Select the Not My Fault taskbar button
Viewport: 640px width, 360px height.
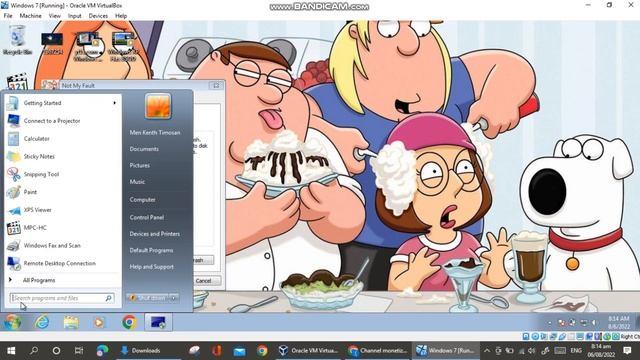158,322
